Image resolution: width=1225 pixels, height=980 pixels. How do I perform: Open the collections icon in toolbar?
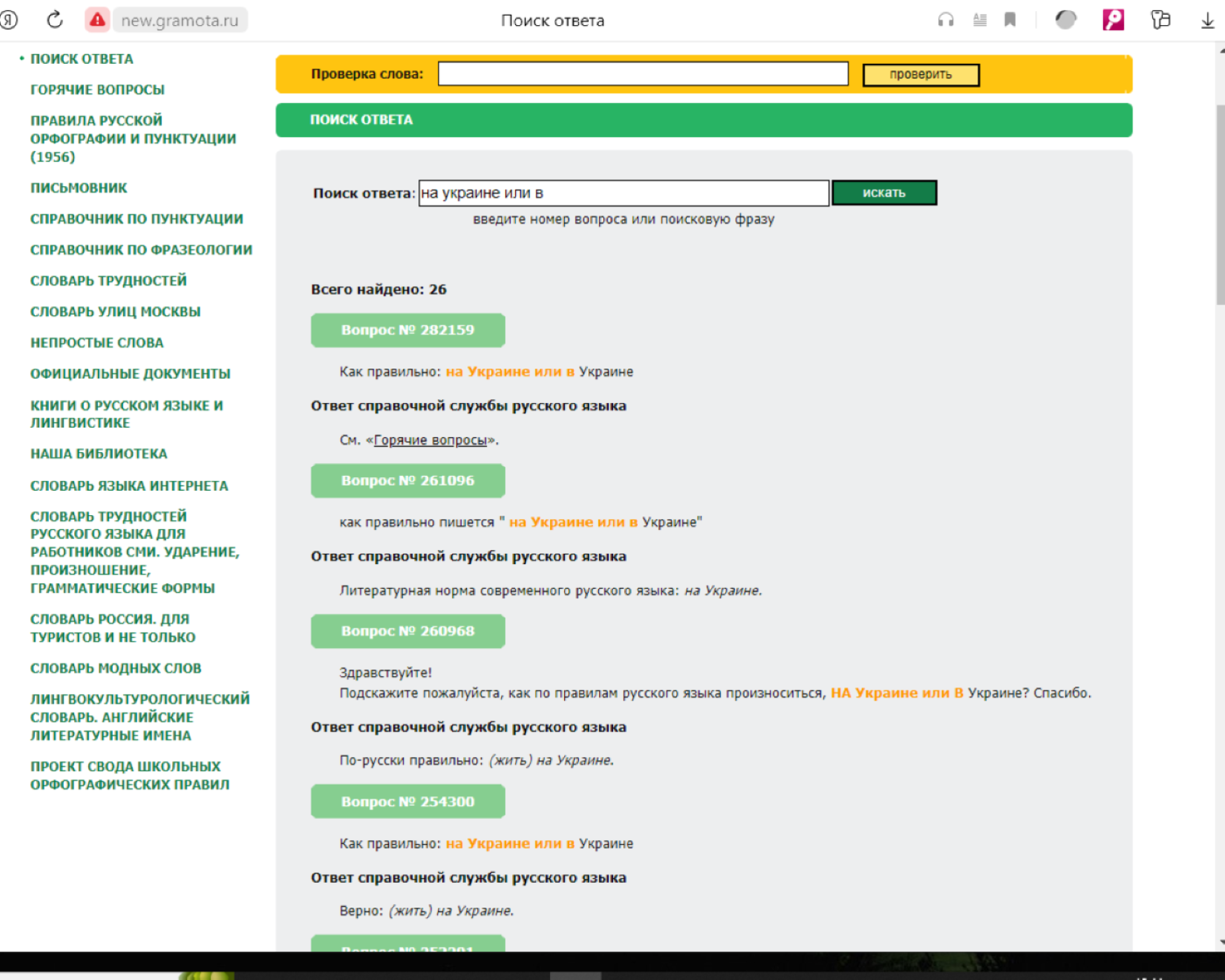point(1160,20)
